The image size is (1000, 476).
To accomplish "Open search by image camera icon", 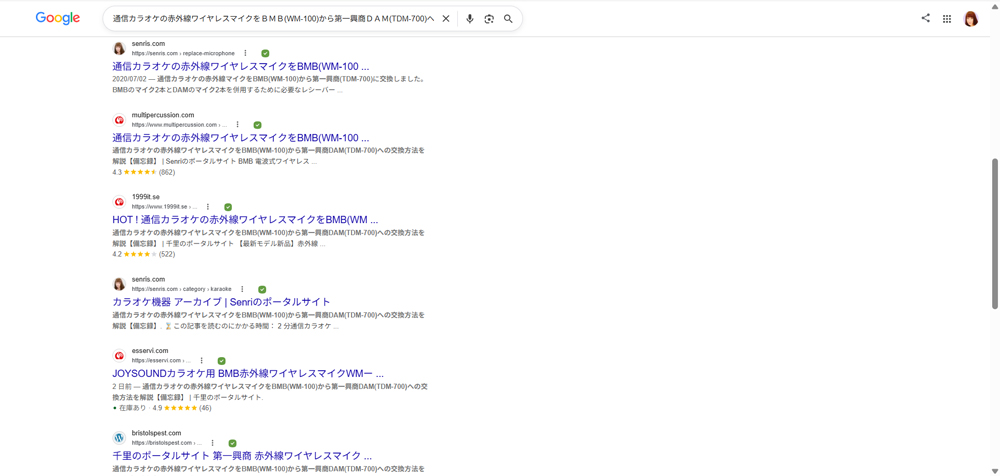I will click(x=489, y=19).
